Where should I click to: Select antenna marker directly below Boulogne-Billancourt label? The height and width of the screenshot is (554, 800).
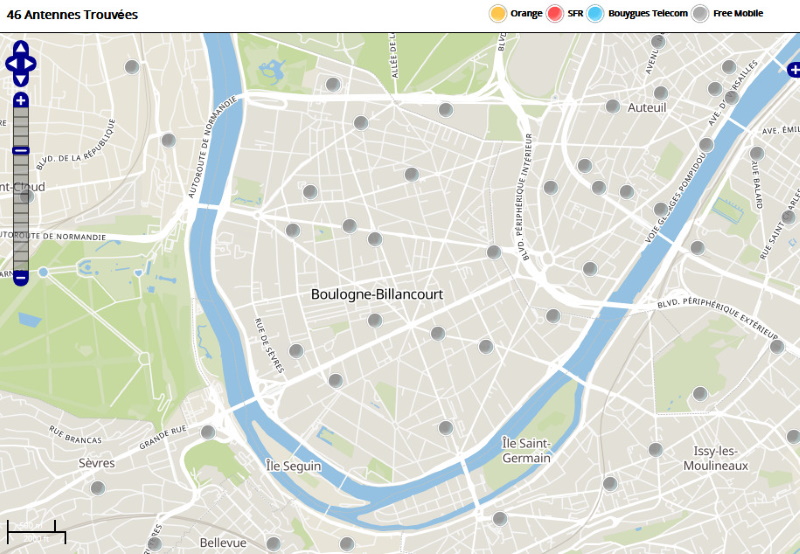pyautogui.click(x=375, y=321)
